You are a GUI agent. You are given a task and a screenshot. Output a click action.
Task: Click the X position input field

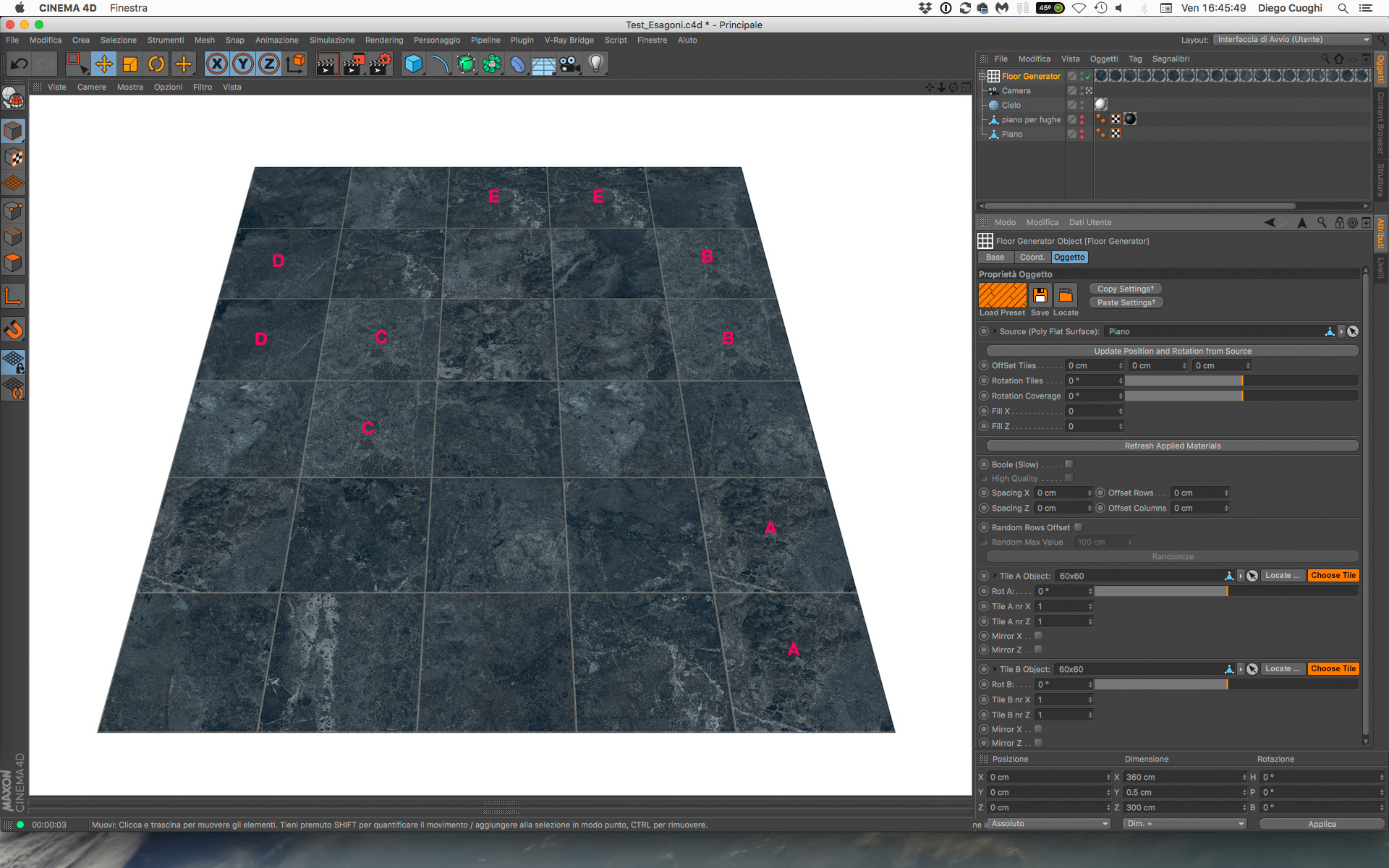coord(1048,776)
